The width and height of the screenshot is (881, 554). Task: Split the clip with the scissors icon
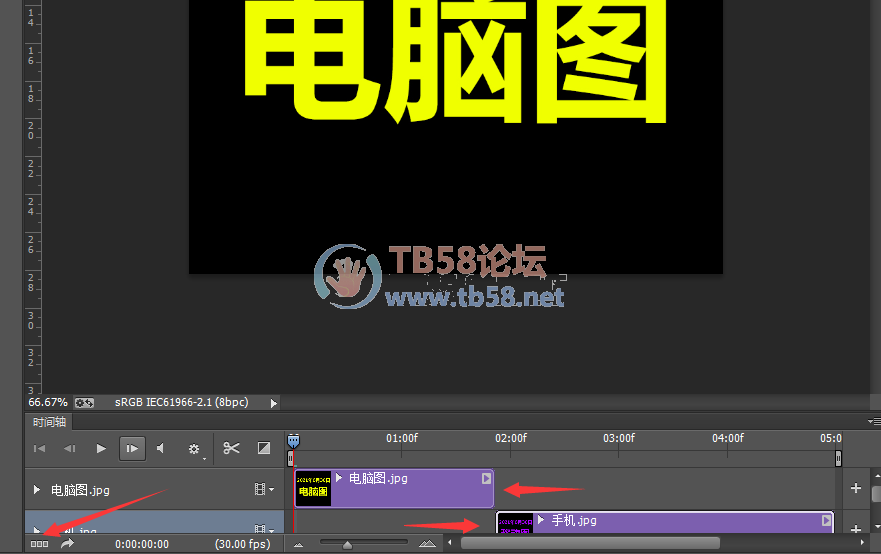pos(231,448)
